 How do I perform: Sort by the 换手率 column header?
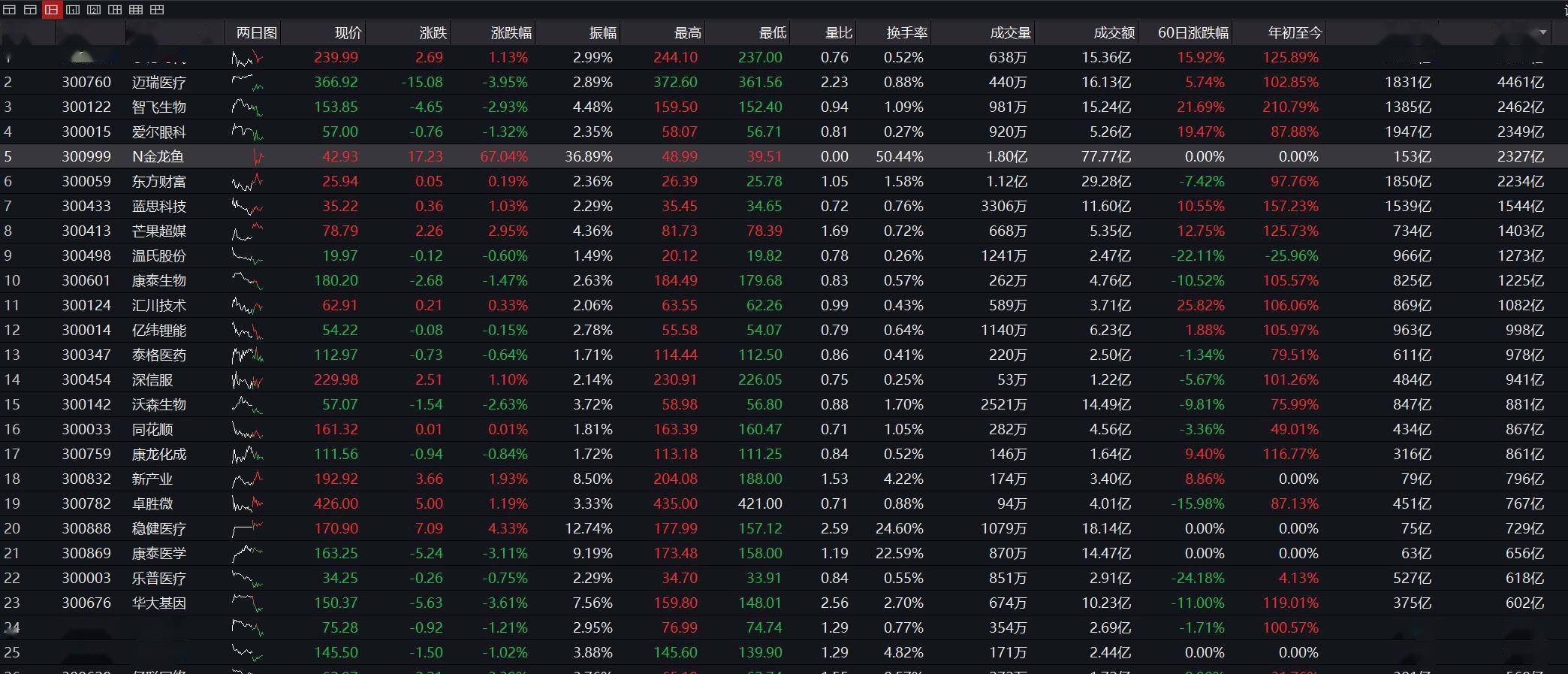[906, 32]
